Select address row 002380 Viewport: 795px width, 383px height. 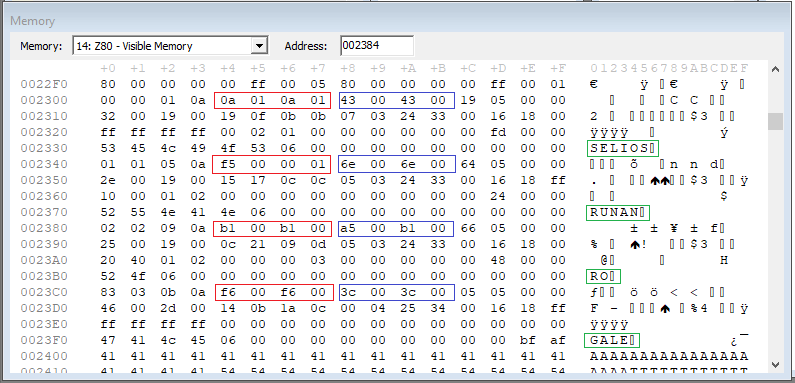point(44,228)
